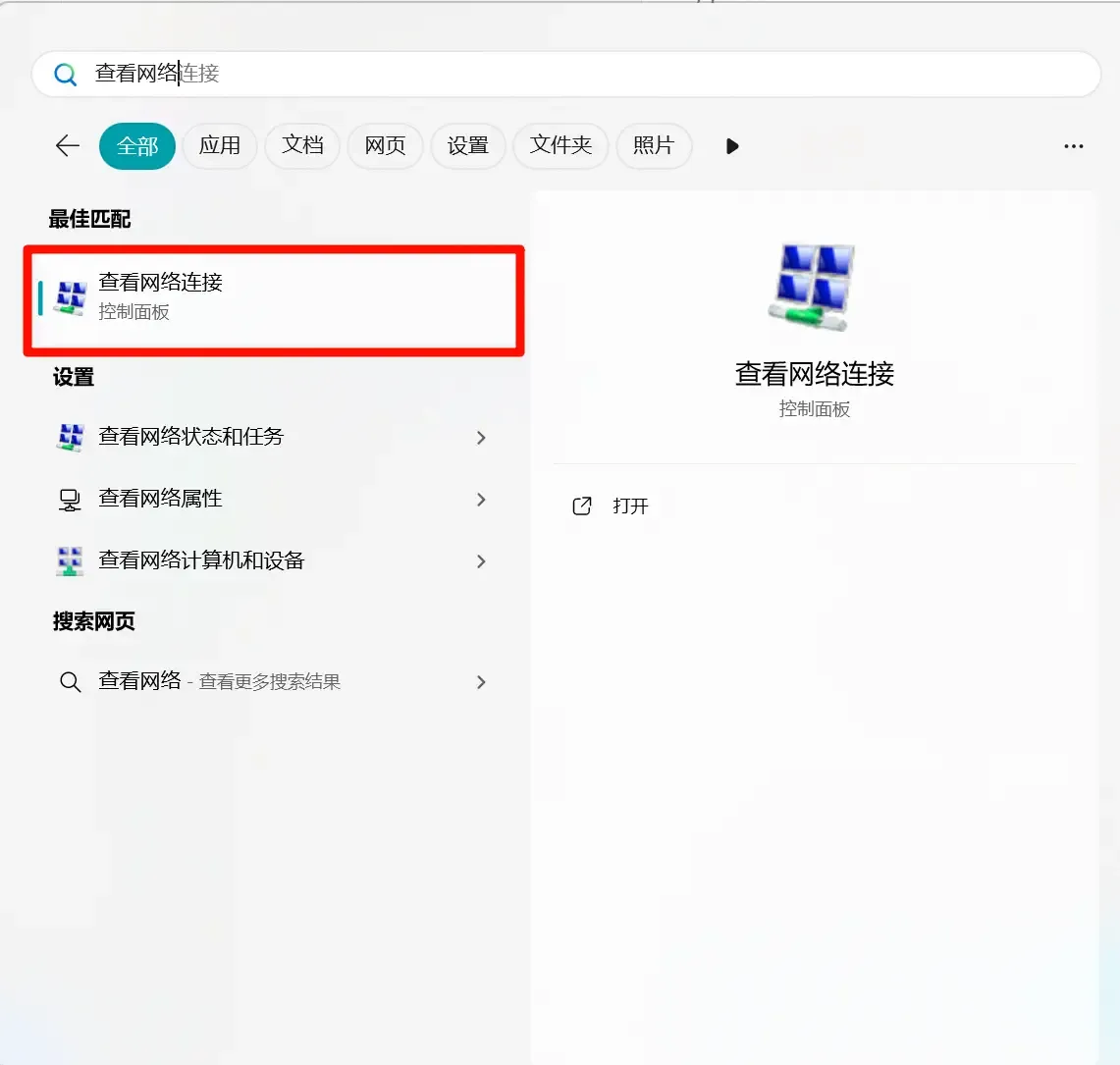Click the search magnifier icon in search box
1120x1065 pixels.
pyautogui.click(x=65, y=74)
